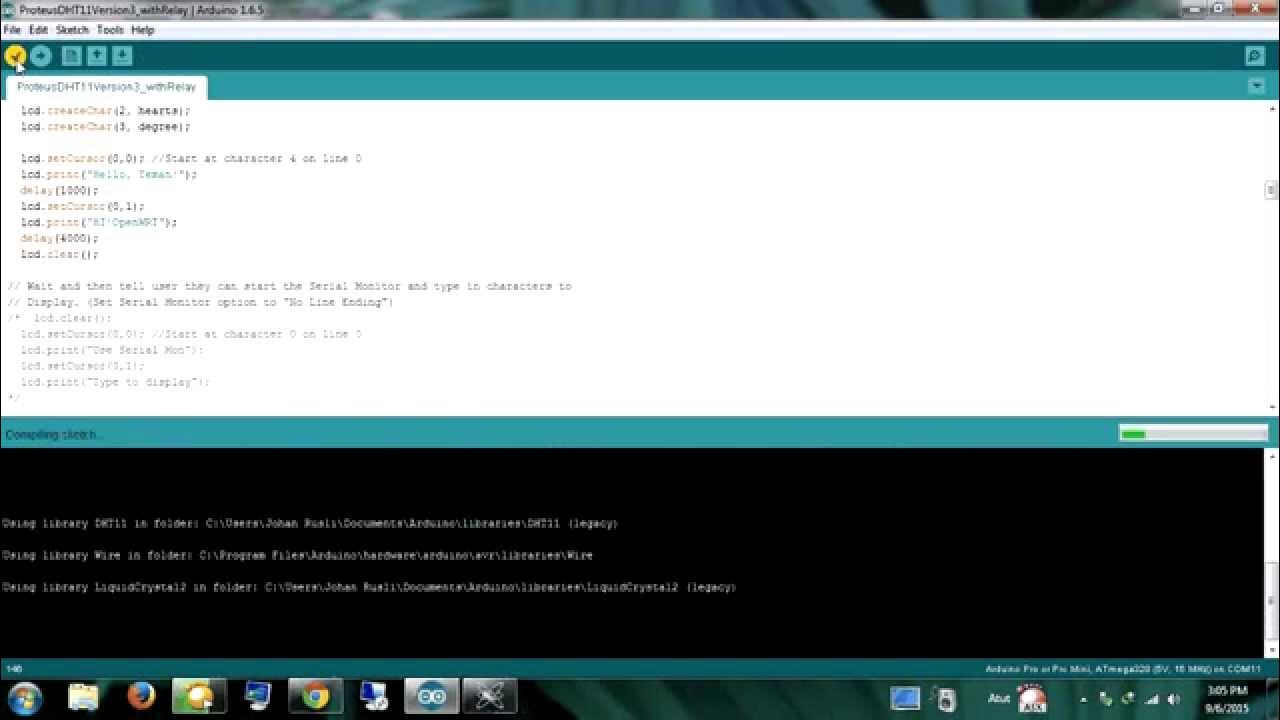
Task: Open the Help menu
Action: [x=143, y=30]
